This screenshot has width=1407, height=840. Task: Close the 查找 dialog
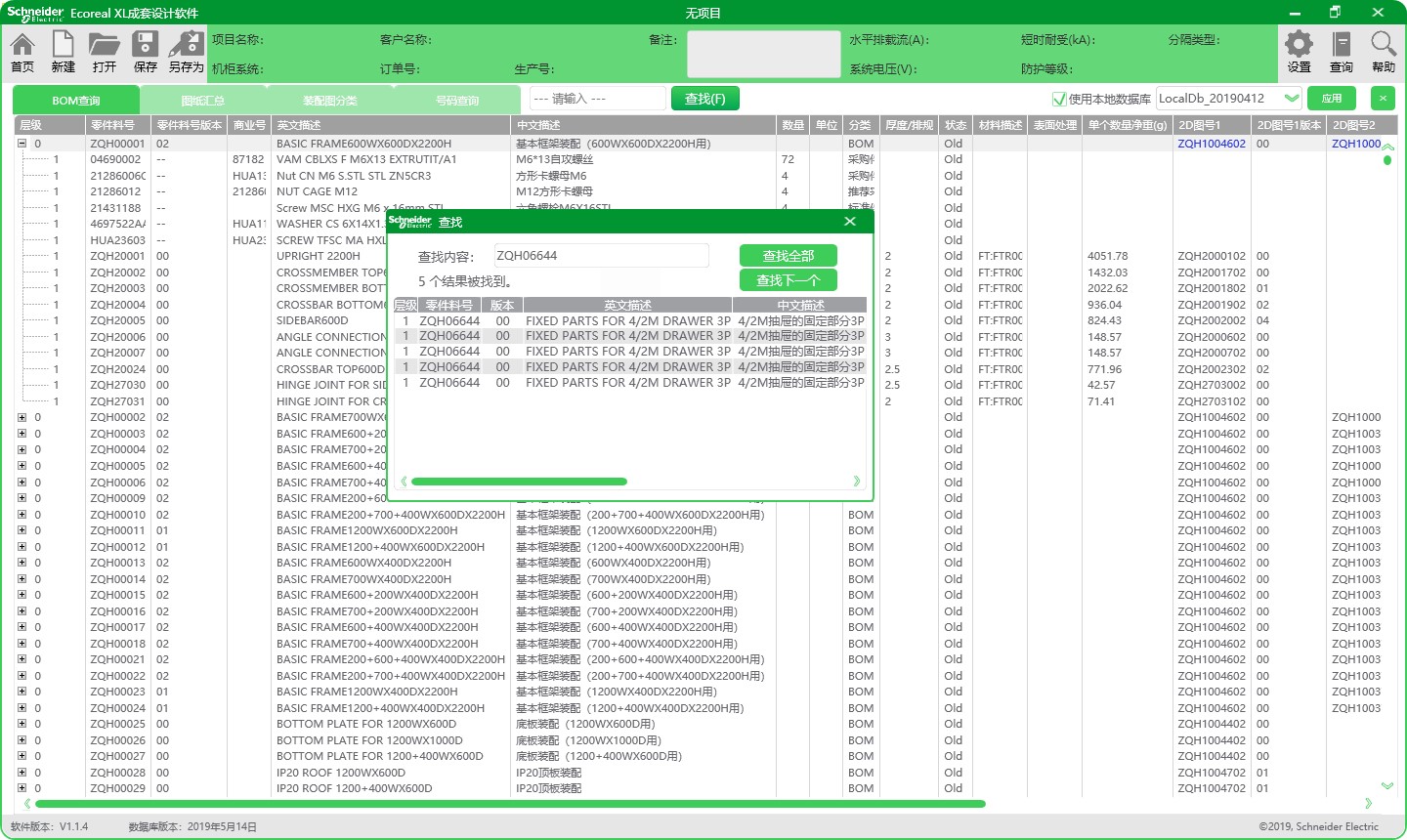(850, 222)
